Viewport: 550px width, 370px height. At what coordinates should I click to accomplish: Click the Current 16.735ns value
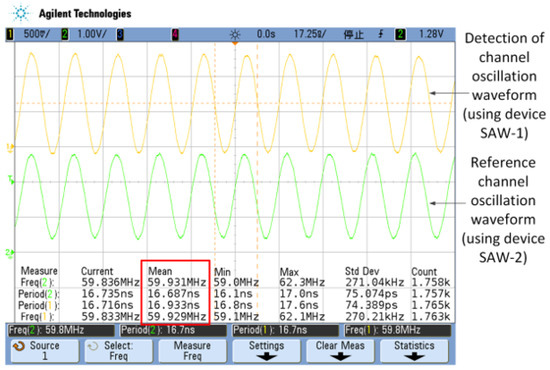point(107,294)
